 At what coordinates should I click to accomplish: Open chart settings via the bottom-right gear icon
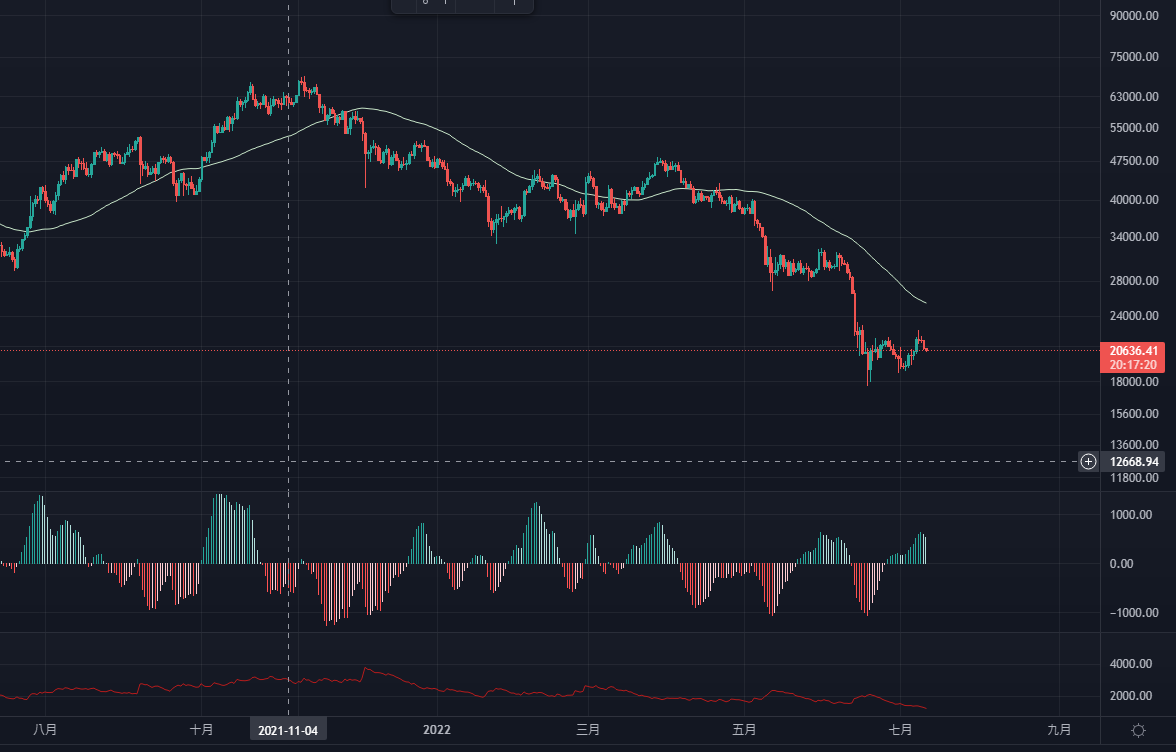point(1137,730)
